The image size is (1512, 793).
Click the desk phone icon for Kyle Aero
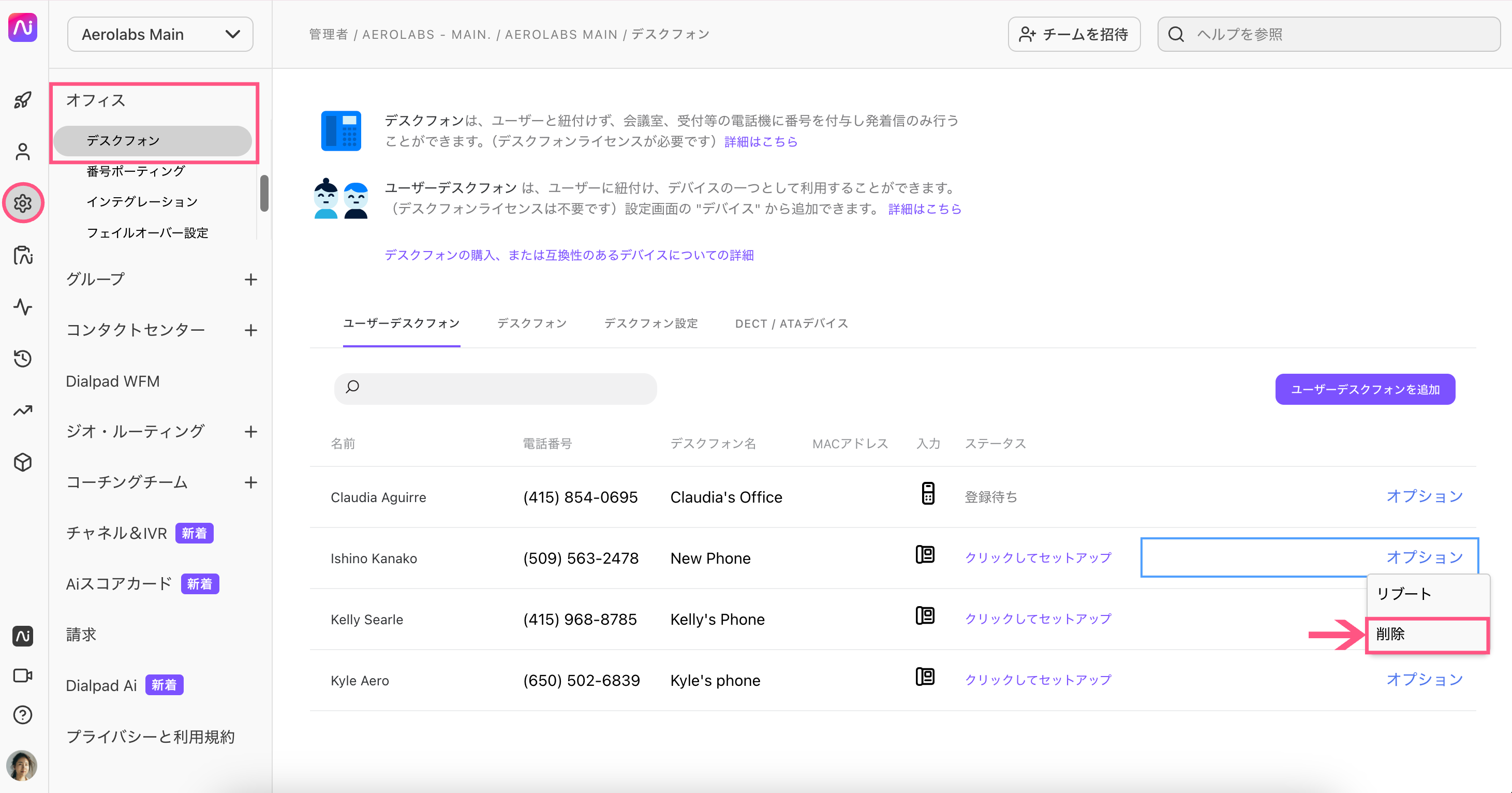[925, 676]
